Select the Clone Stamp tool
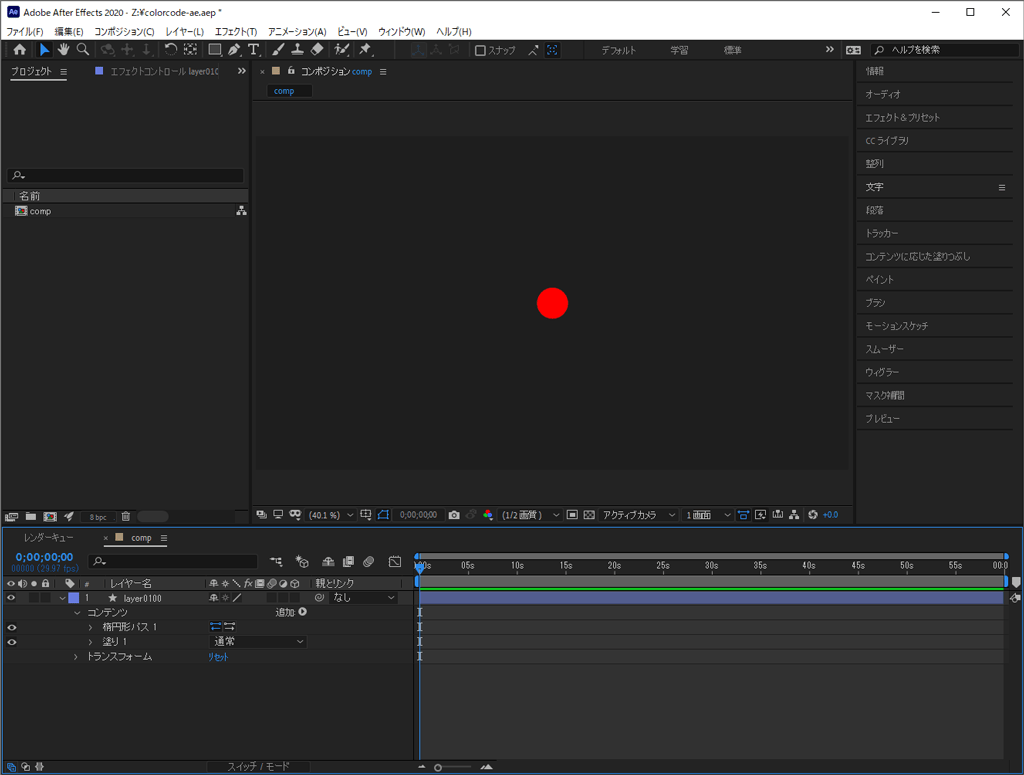Image resolution: width=1024 pixels, height=775 pixels. [x=297, y=50]
